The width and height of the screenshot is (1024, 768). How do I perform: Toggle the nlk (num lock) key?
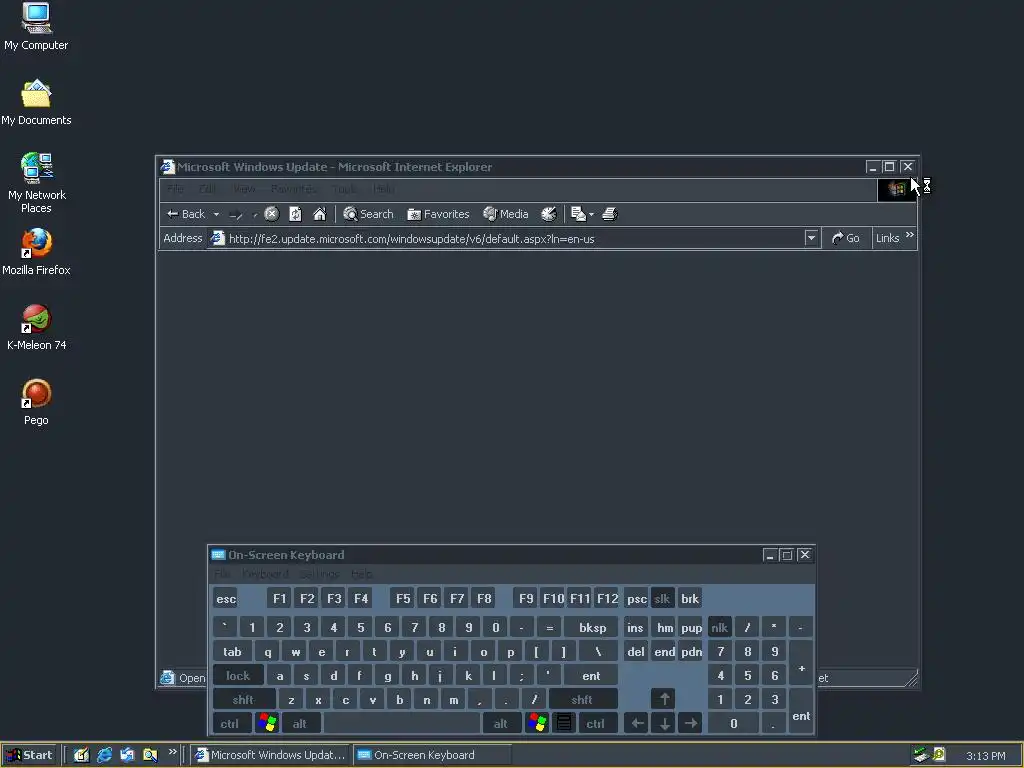pyautogui.click(x=720, y=627)
